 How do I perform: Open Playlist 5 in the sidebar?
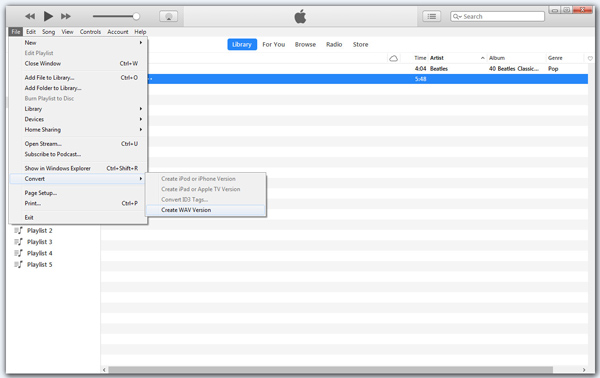click(39, 265)
